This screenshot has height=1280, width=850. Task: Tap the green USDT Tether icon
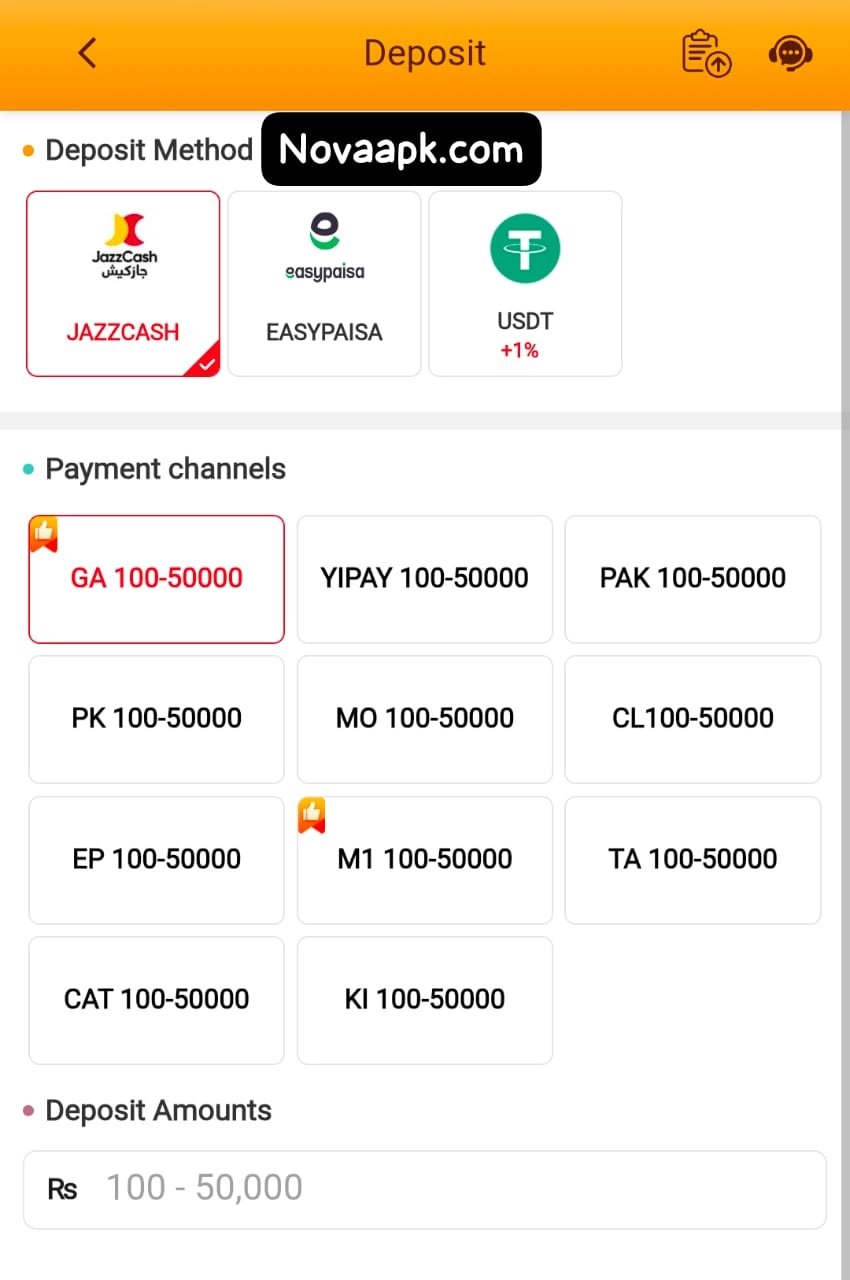[525, 248]
